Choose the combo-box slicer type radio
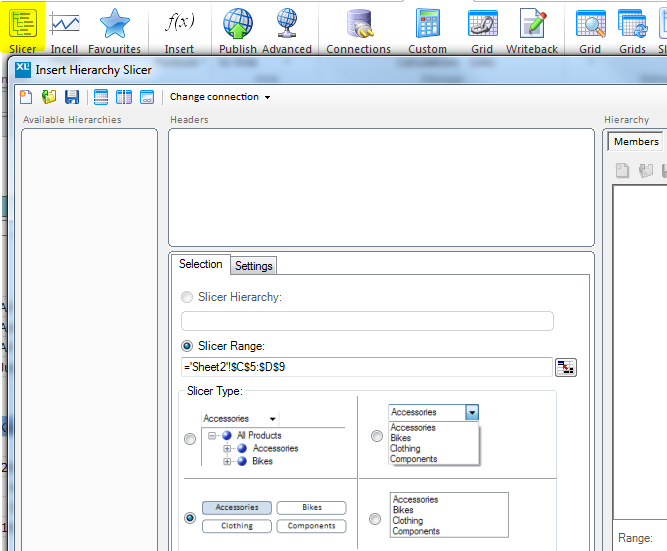The height and width of the screenshot is (551, 667). pos(376,435)
